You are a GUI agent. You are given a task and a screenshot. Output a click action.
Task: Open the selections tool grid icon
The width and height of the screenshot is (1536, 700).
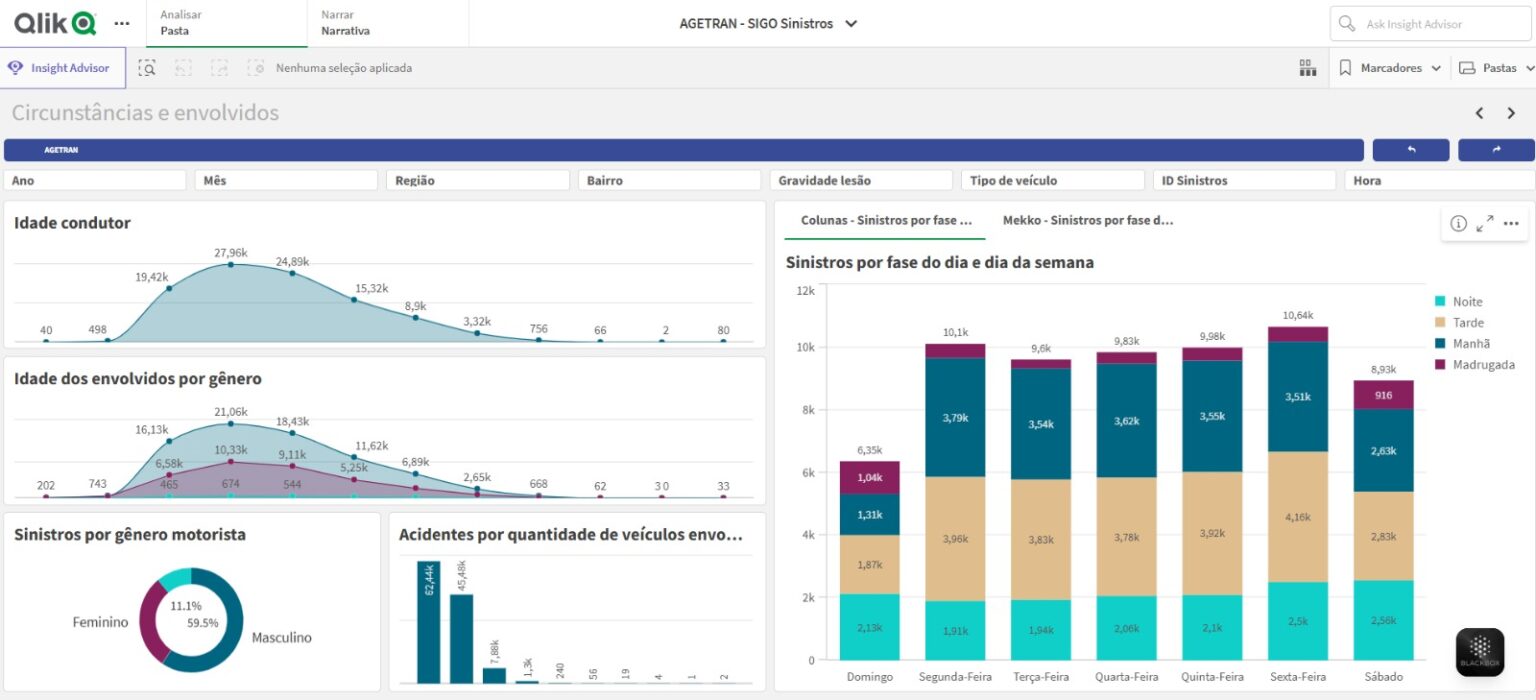pos(1307,68)
